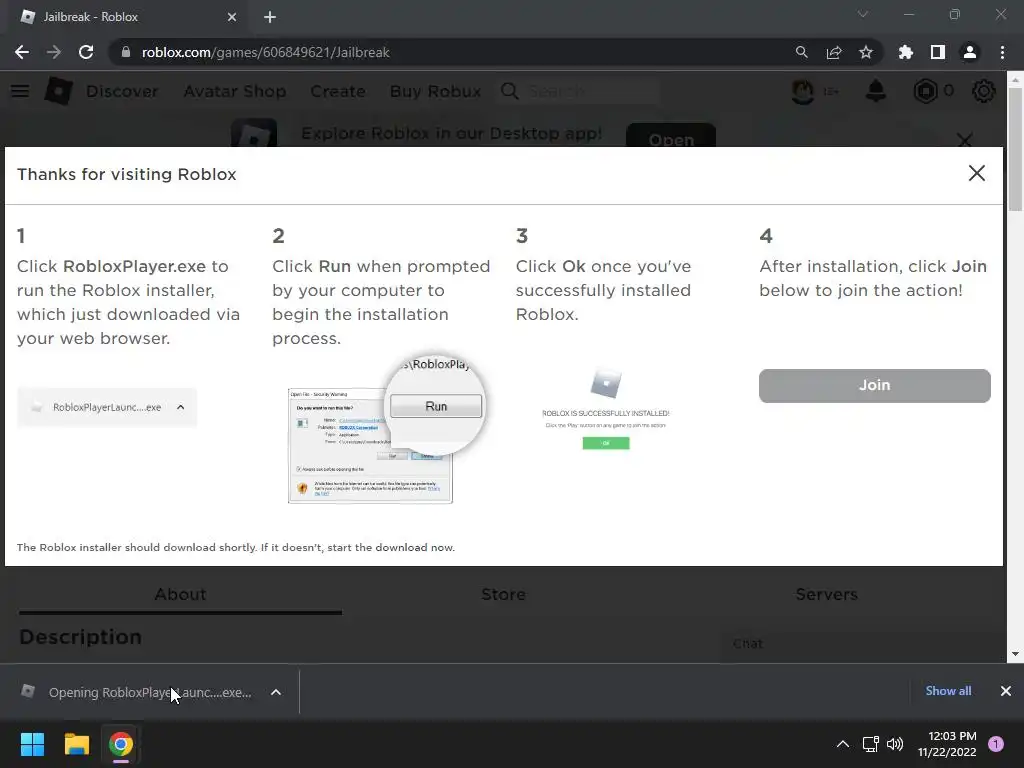Show hidden system tray icons
Viewport: 1024px width, 768px height.
[x=843, y=744]
